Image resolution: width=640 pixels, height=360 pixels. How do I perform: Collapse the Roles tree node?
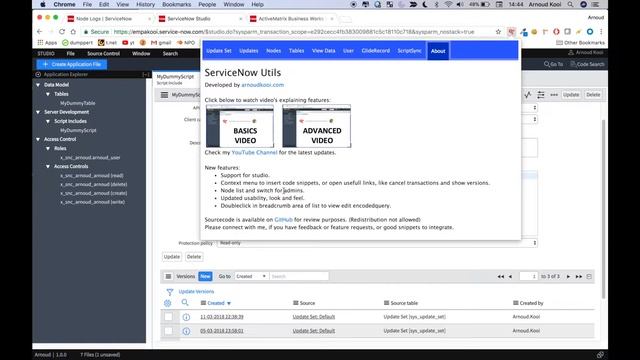pos(48,149)
